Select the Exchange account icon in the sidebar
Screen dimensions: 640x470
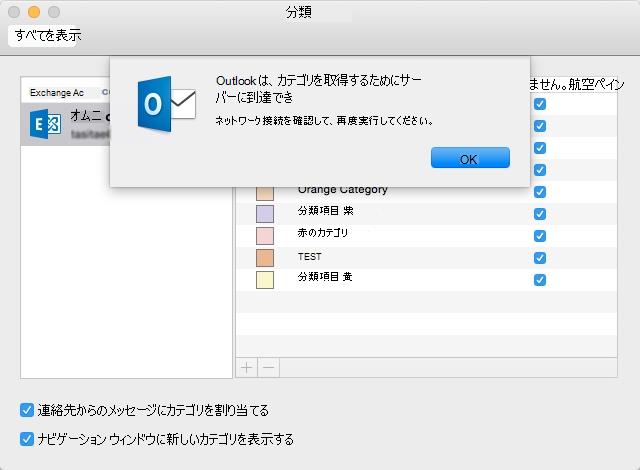[x=45, y=124]
